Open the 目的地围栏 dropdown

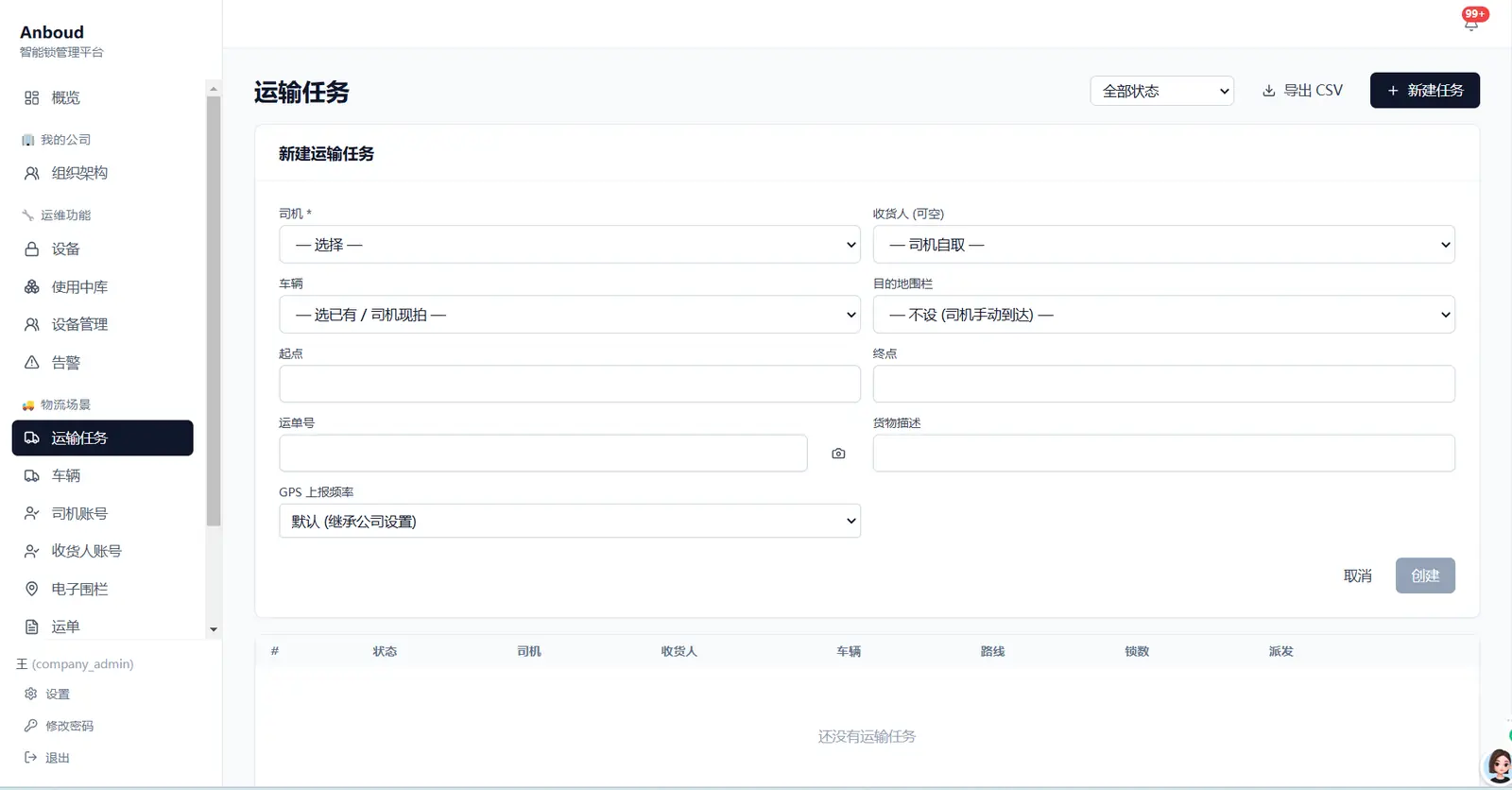pyautogui.click(x=1163, y=315)
